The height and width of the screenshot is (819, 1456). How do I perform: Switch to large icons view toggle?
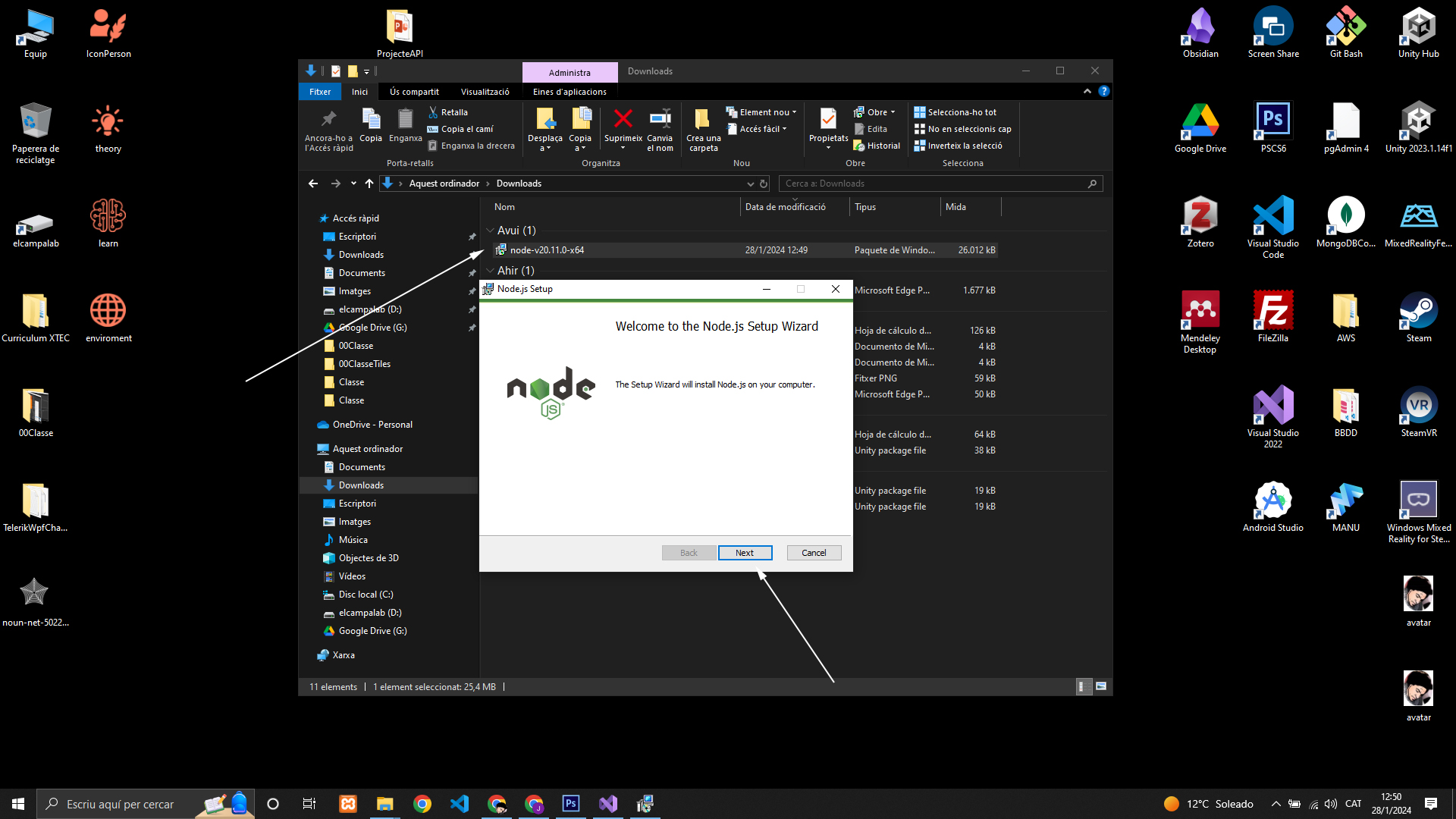tap(1101, 686)
